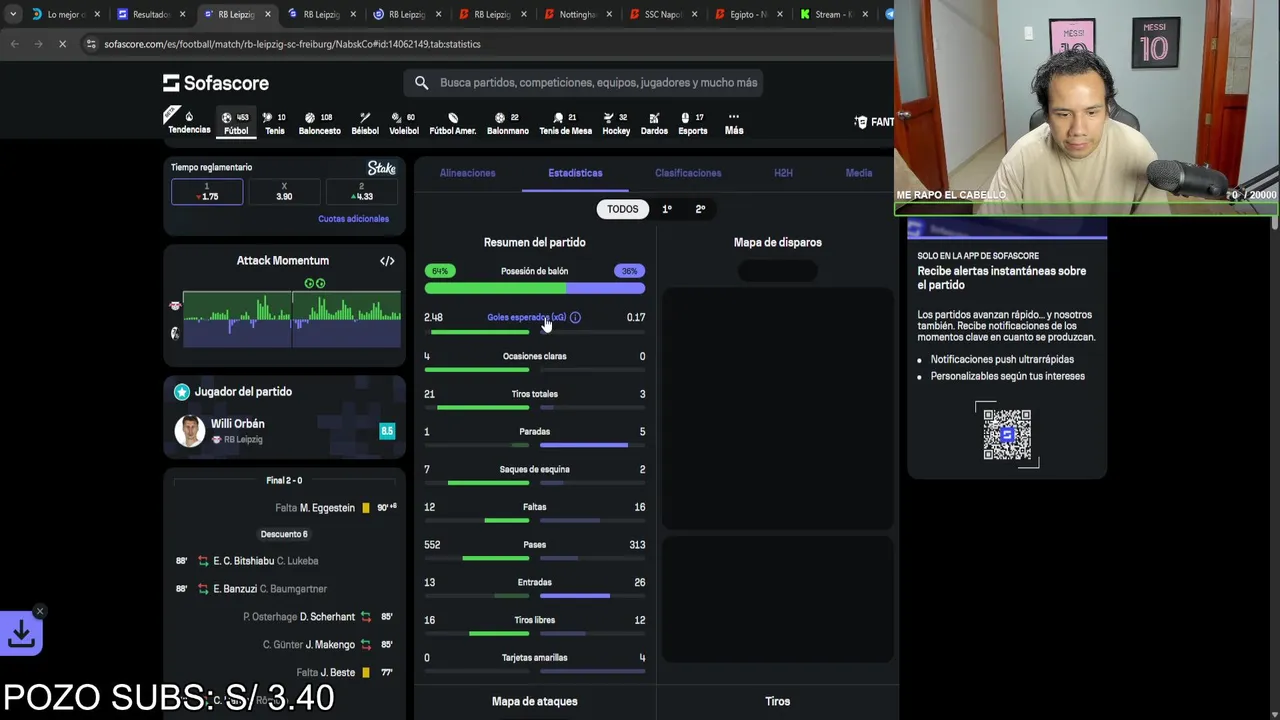Select the Fútbol Amer. sport category

(453, 123)
